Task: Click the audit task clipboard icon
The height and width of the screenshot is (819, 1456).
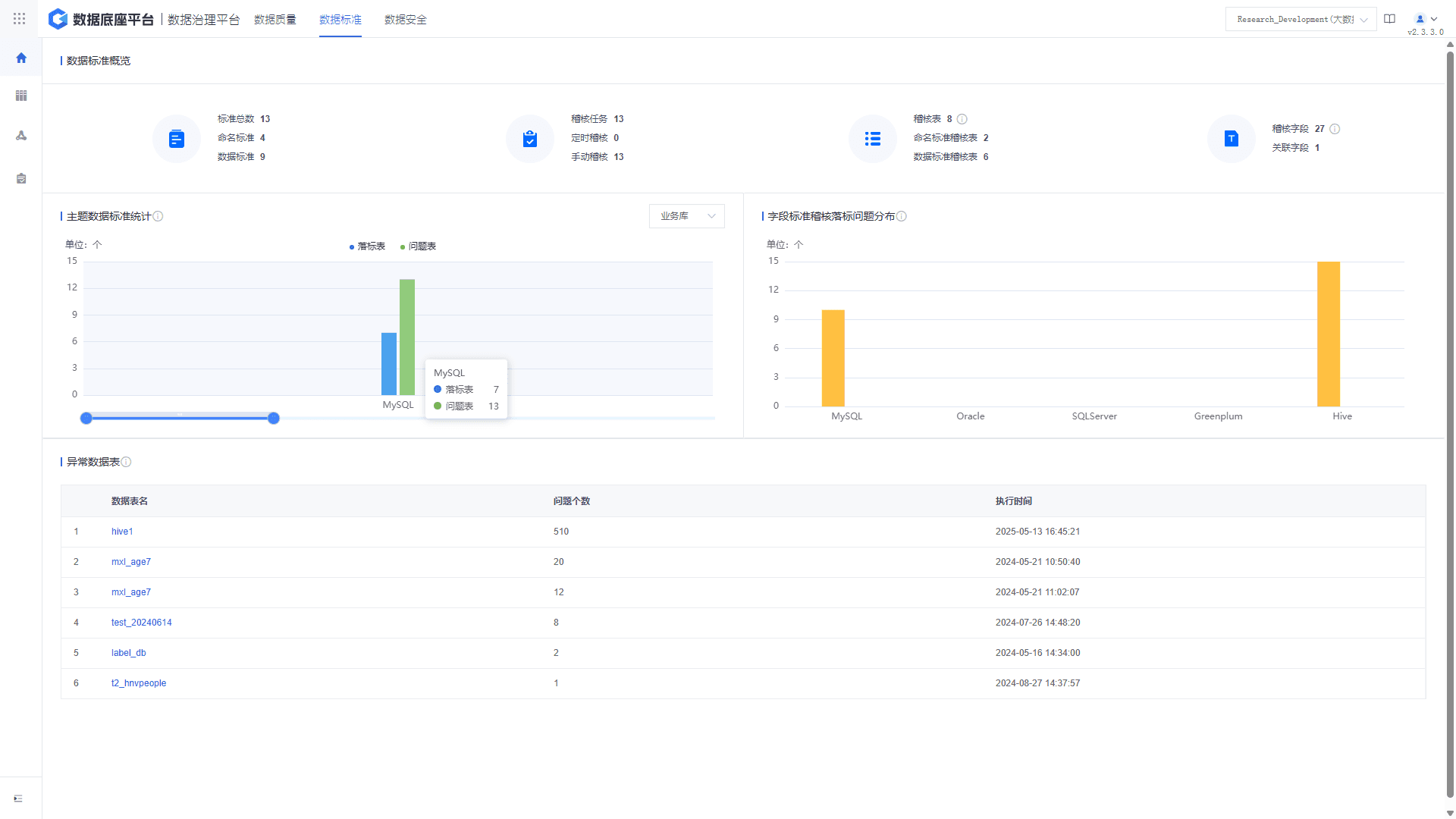Action: point(530,139)
